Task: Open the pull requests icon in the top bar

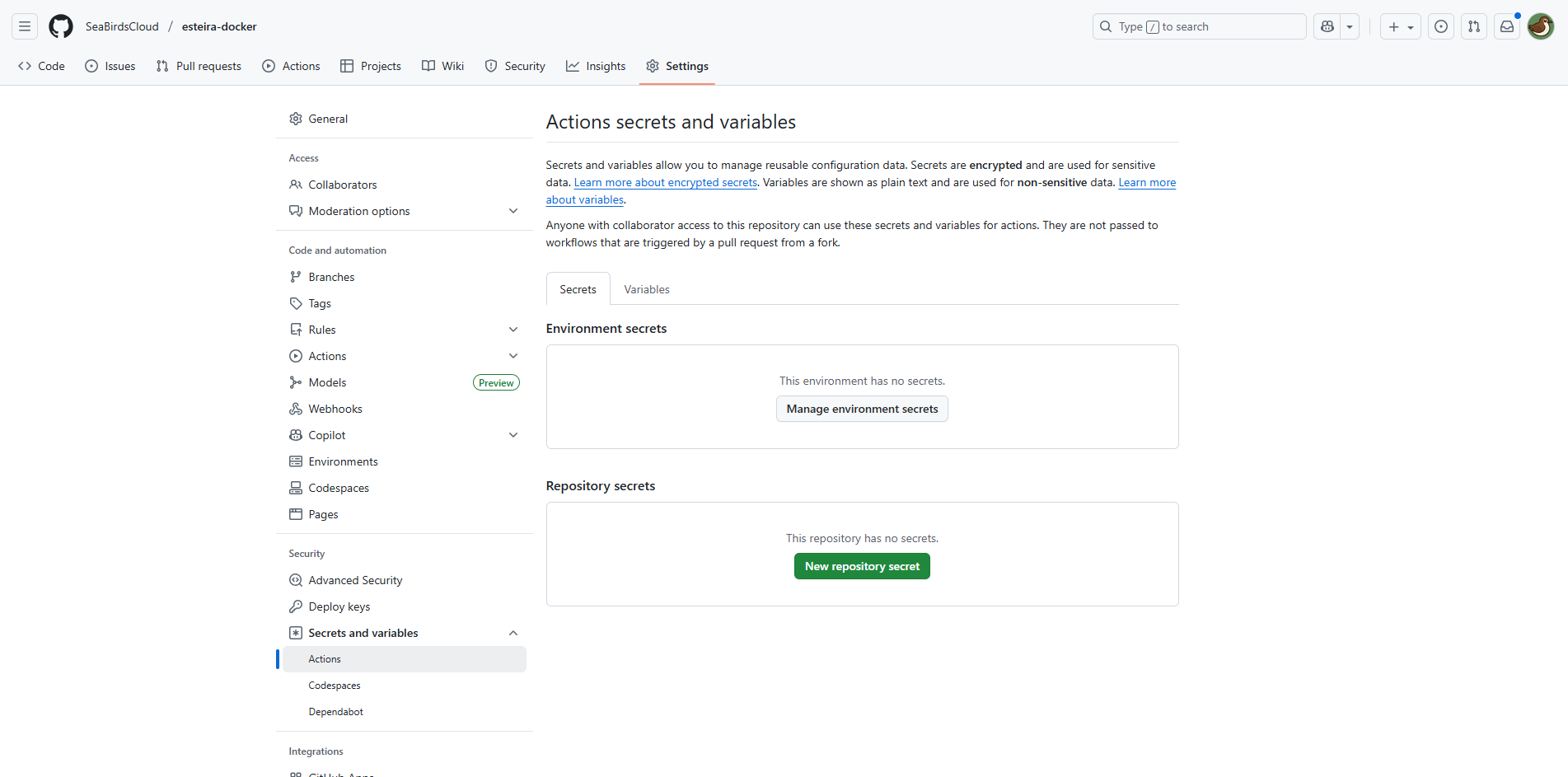Action: pos(1474,26)
